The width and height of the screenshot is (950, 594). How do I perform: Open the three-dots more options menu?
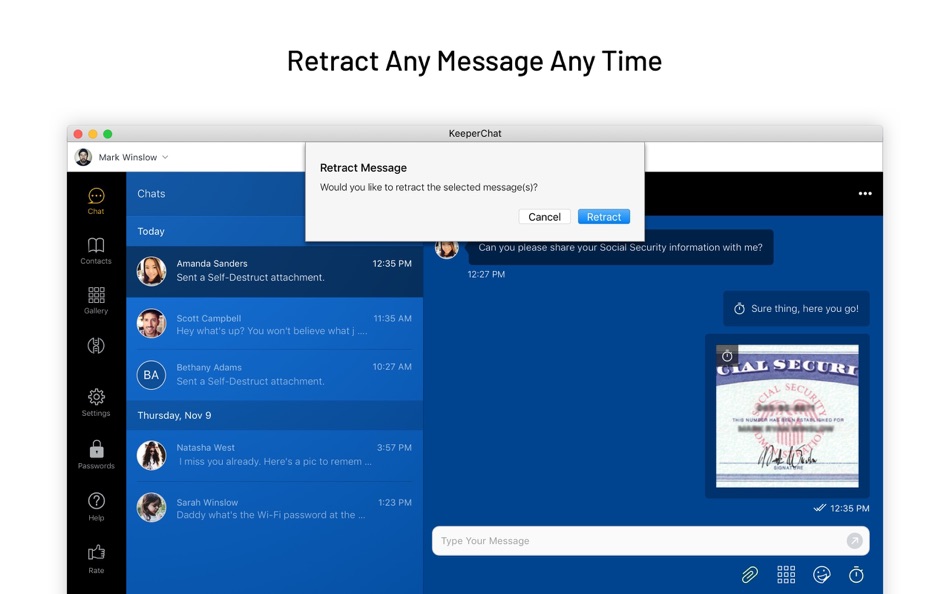865,193
